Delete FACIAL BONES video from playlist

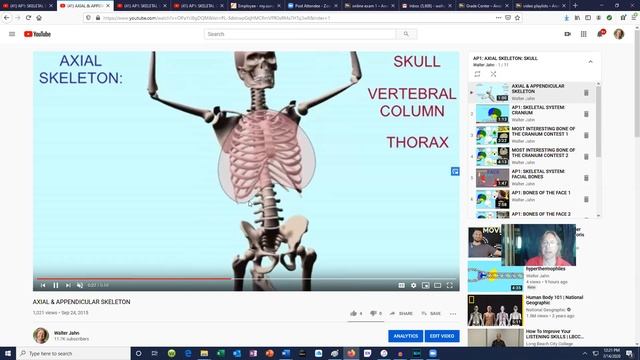click(586, 178)
